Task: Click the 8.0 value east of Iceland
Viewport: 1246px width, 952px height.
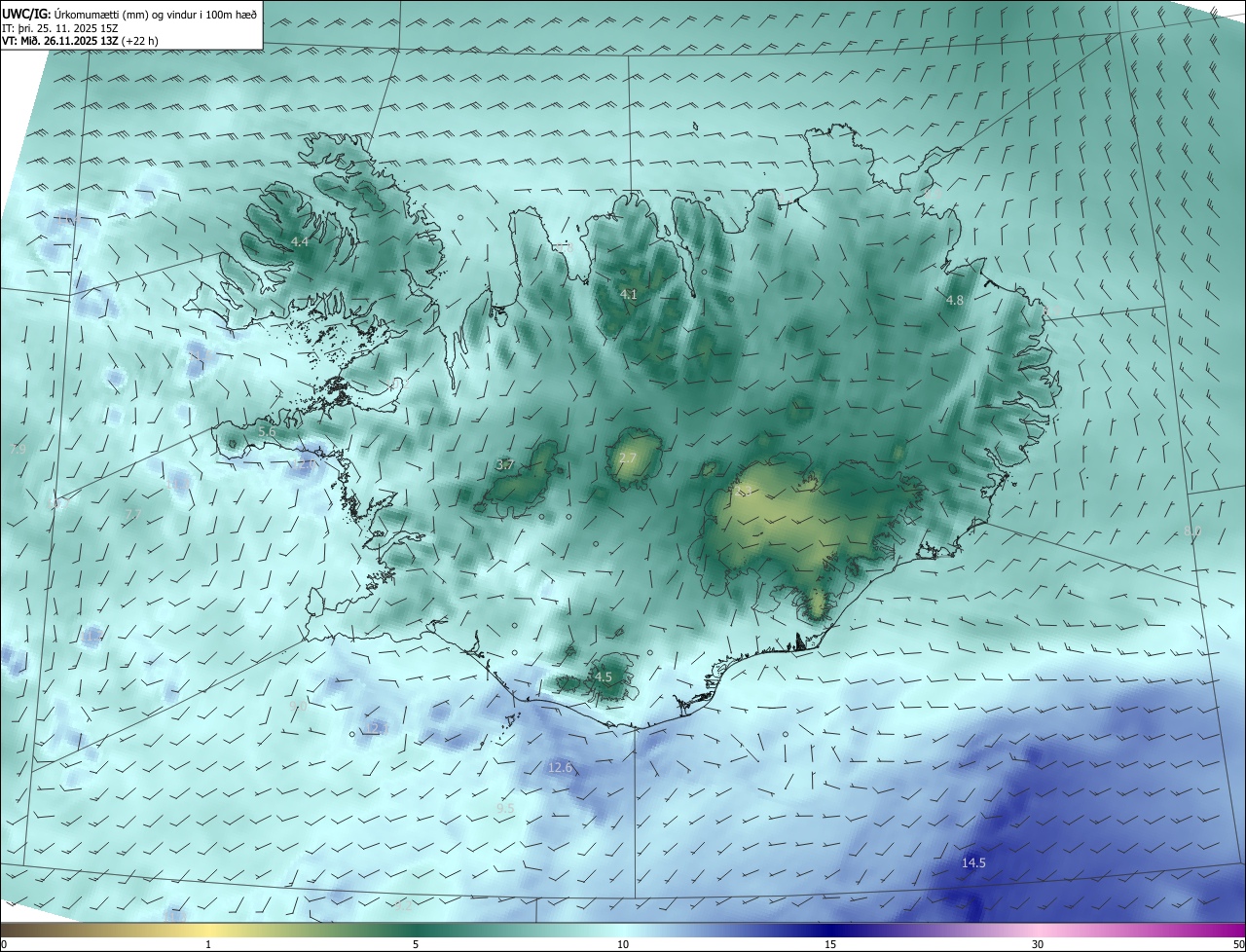Action: coord(1191,532)
